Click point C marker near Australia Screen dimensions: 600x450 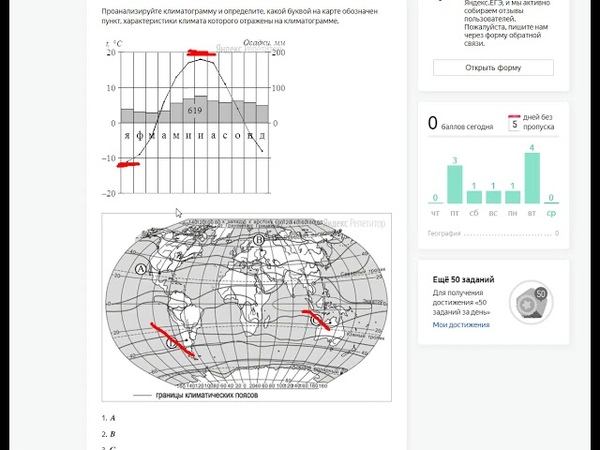[315, 321]
